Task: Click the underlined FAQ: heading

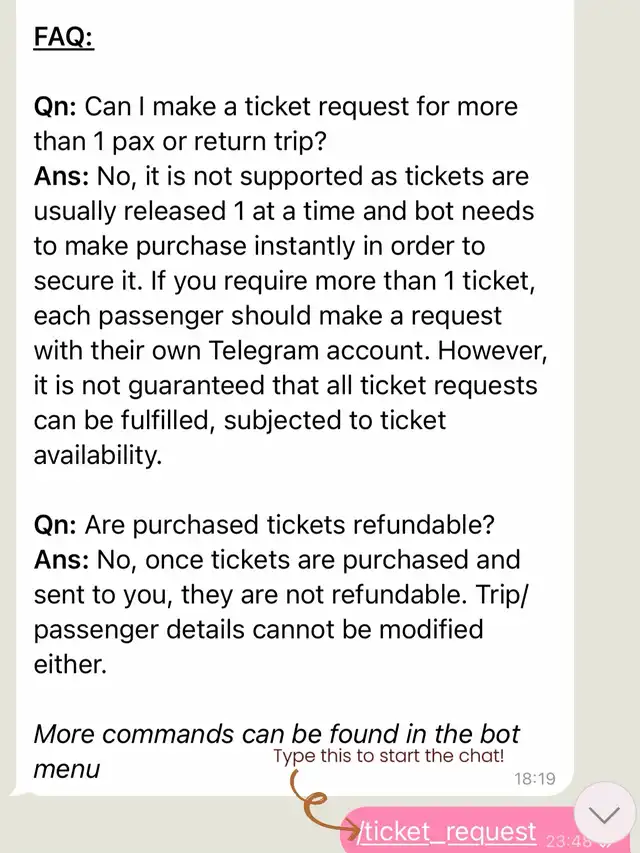Action: pyautogui.click(x=64, y=38)
